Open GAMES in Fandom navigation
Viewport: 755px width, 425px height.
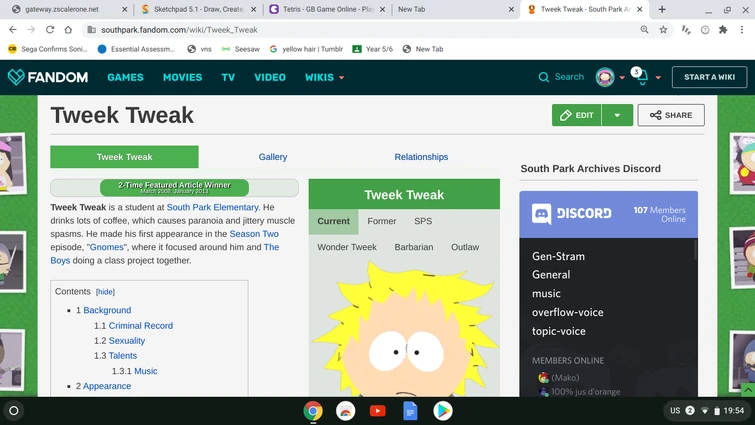[125, 77]
